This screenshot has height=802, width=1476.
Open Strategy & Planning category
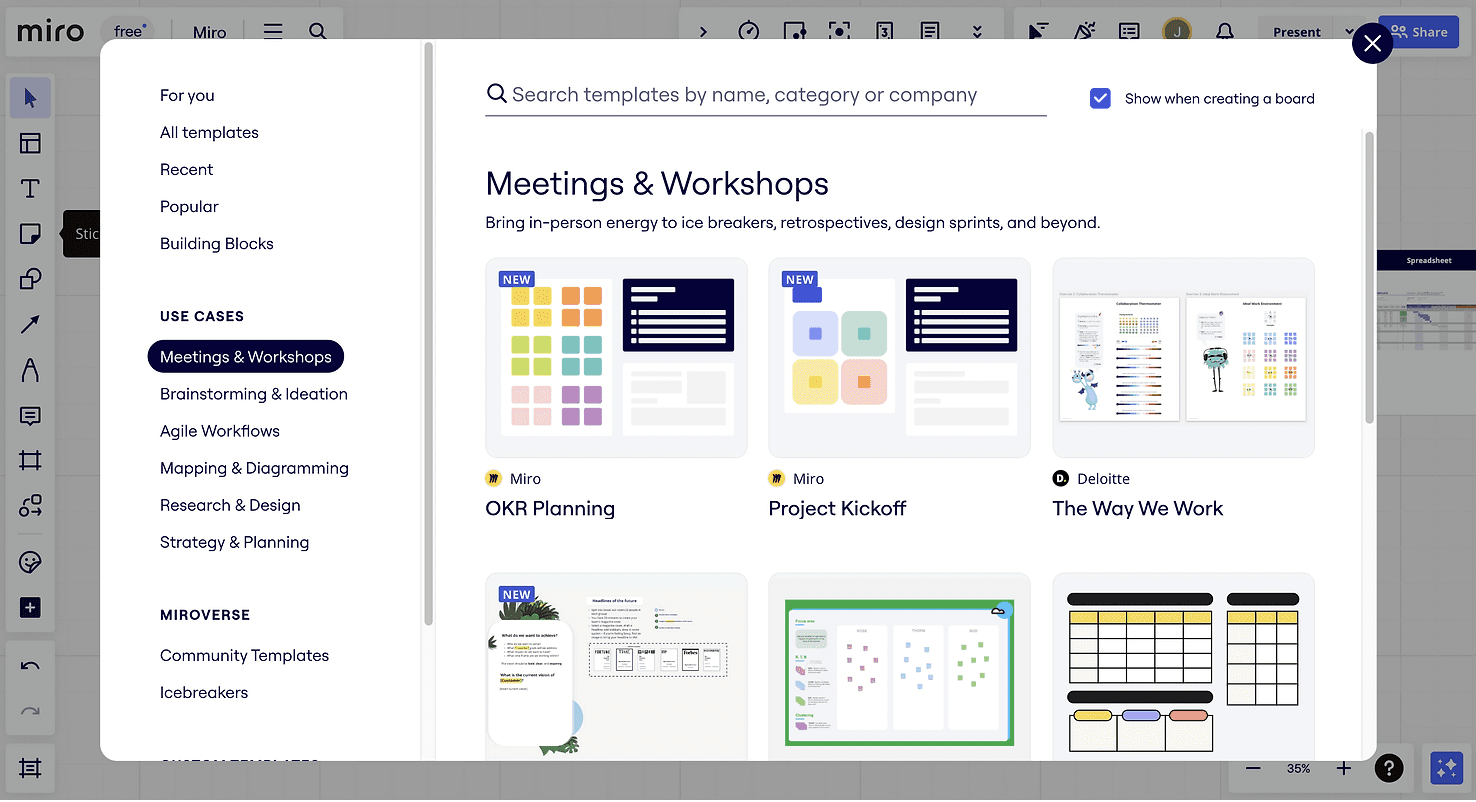(234, 542)
